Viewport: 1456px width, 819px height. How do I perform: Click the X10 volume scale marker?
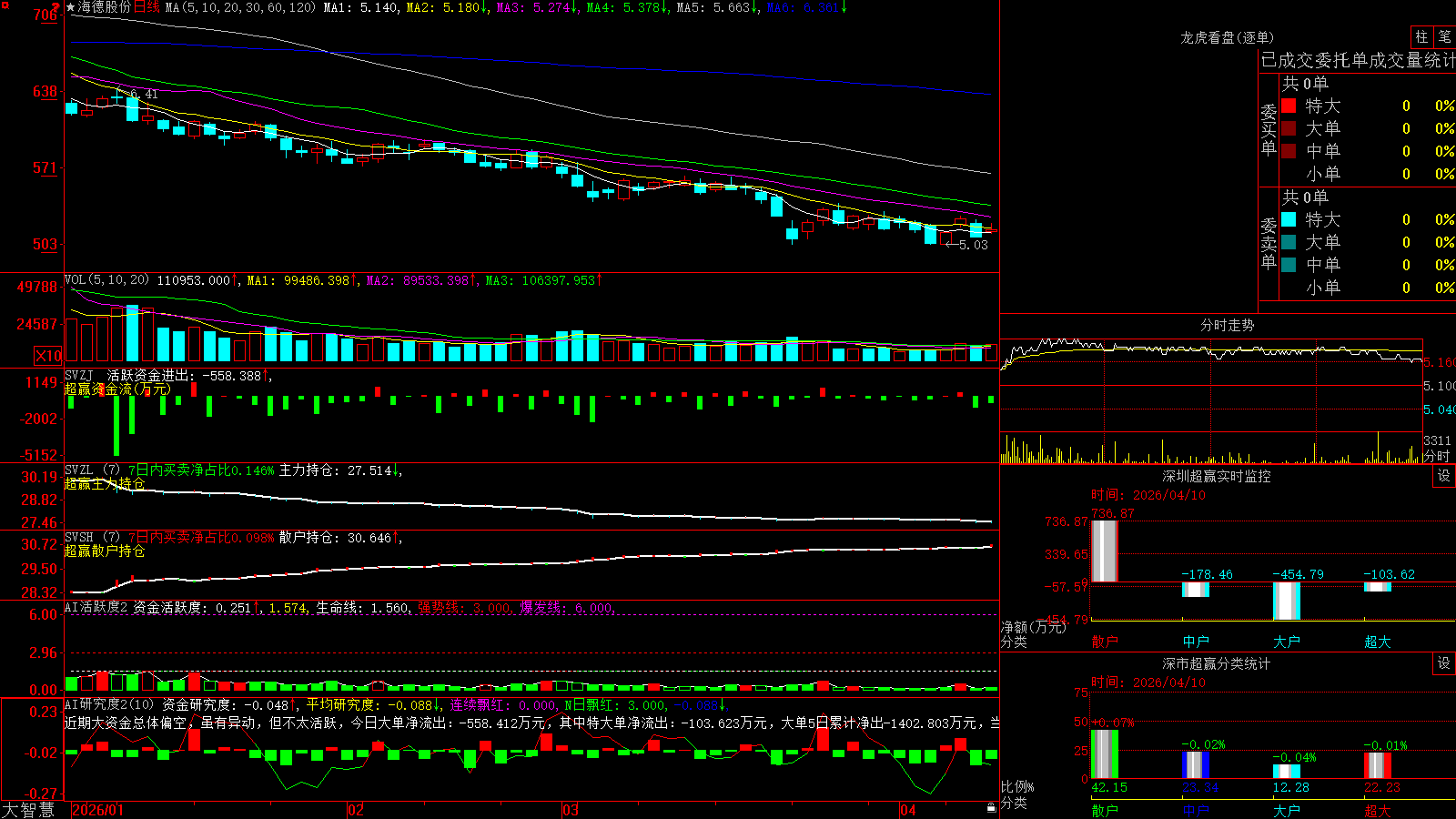click(x=48, y=356)
